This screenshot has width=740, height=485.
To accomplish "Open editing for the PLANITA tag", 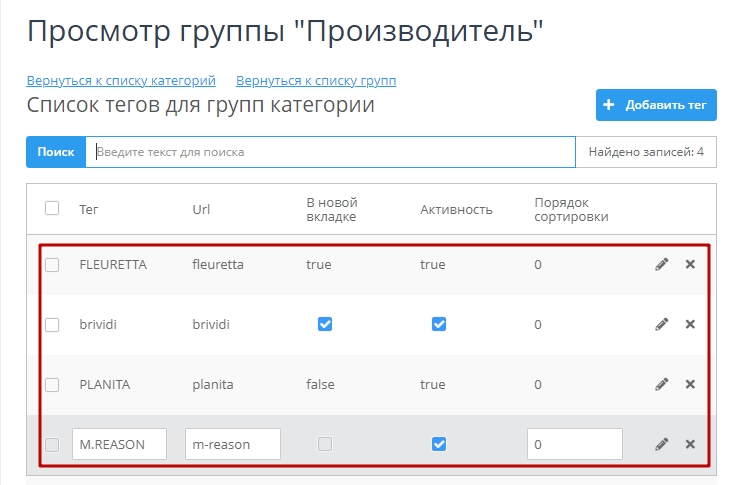I will click(x=661, y=385).
